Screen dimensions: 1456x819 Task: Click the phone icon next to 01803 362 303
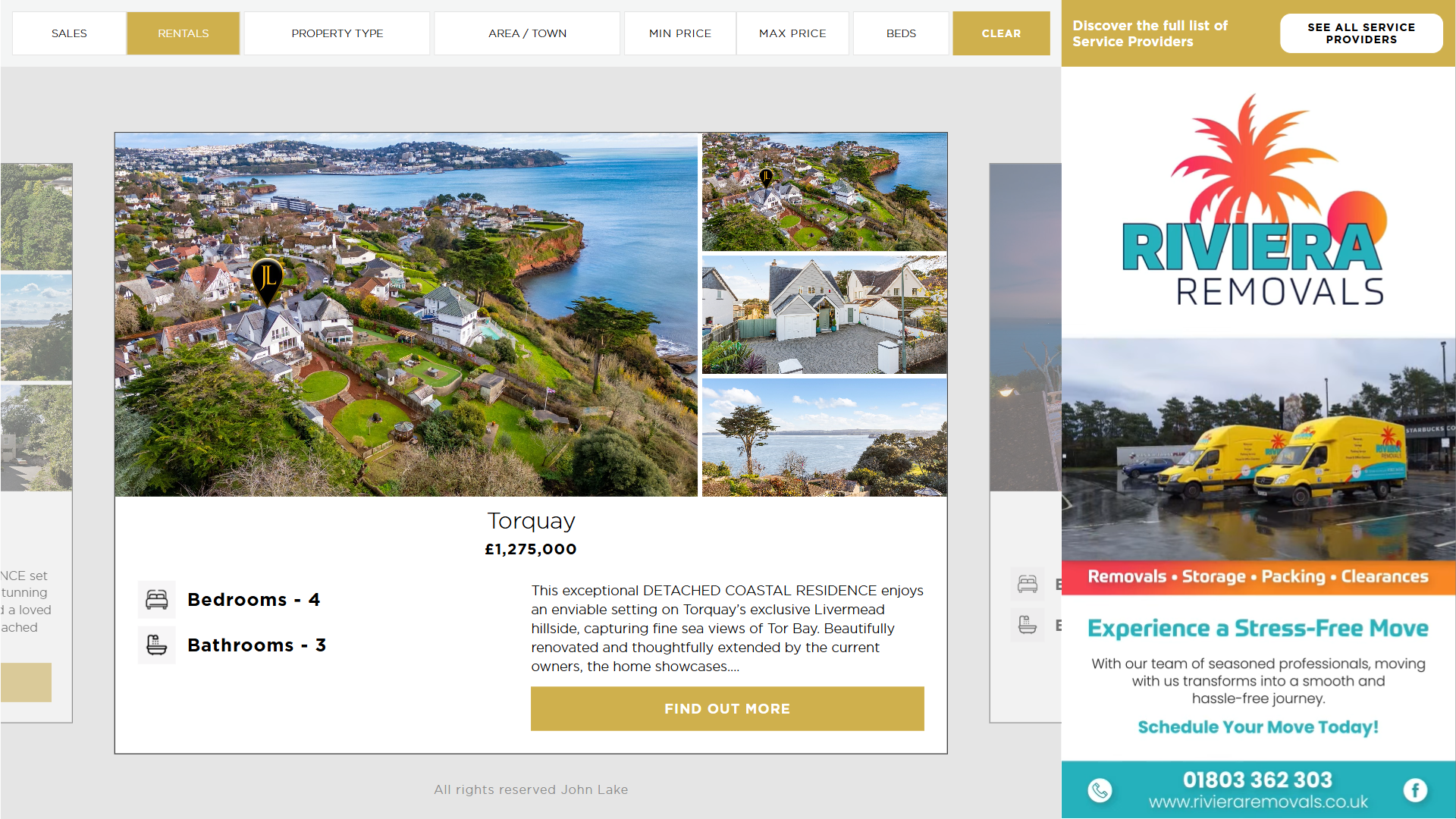pyautogui.click(x=1100, y=790)
